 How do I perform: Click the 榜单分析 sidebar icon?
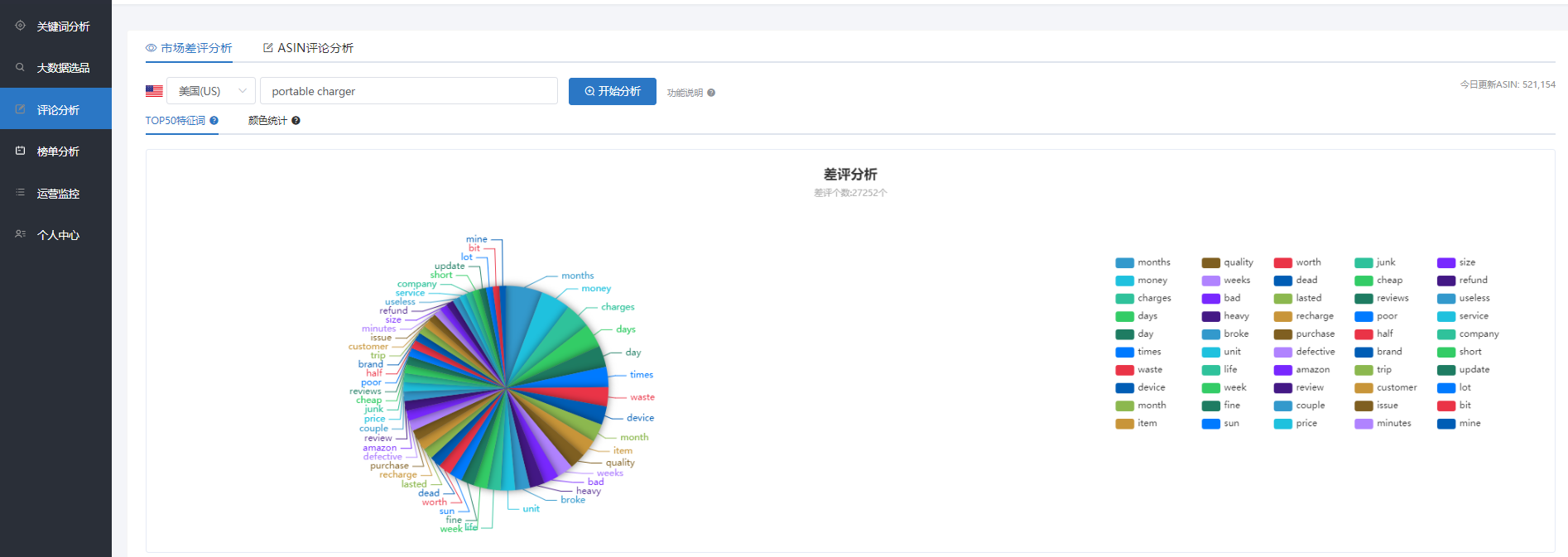tap(20, 151)
